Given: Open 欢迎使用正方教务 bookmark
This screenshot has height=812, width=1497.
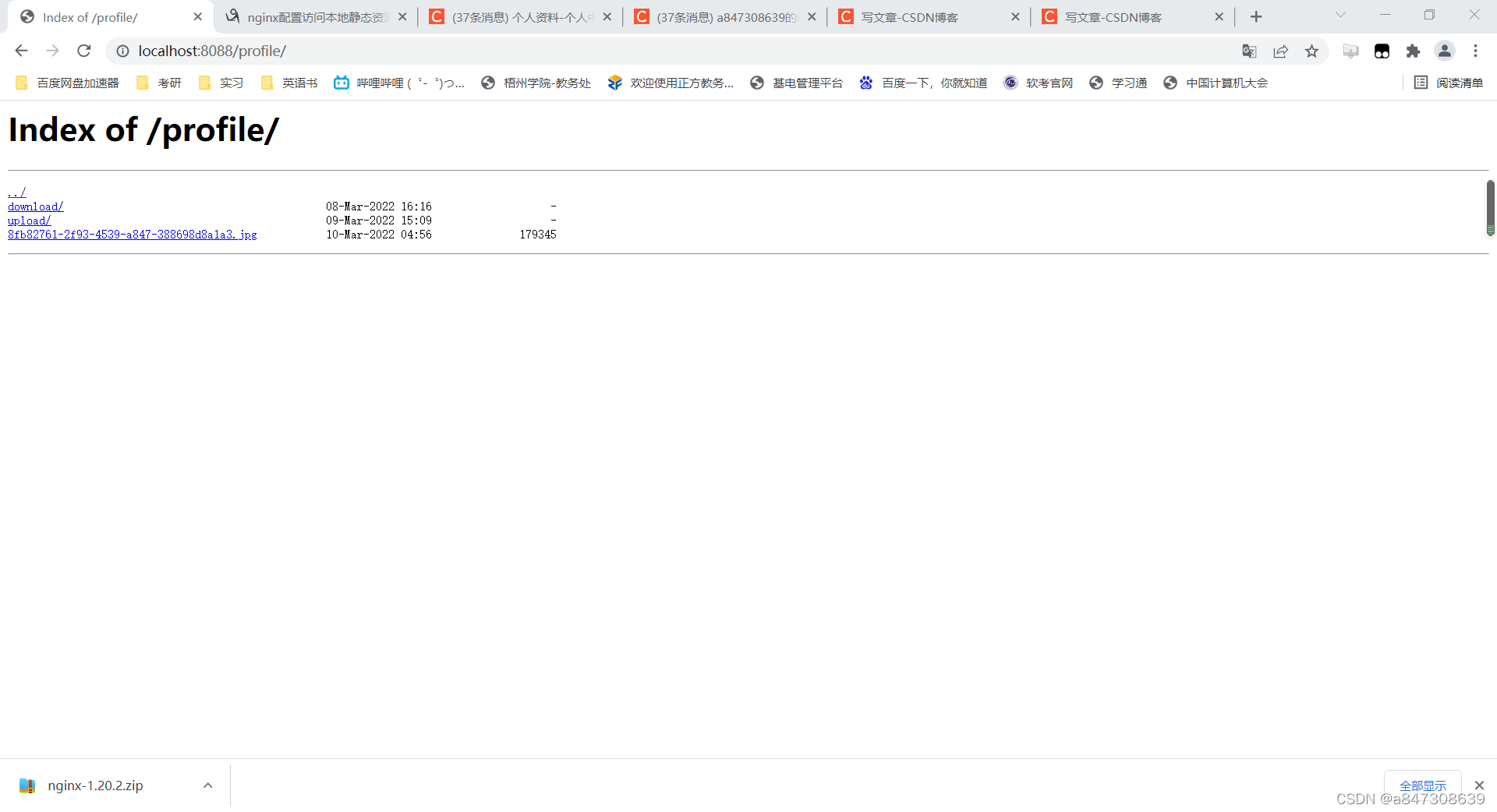Looking at the screenshot, I should (671, 83).
